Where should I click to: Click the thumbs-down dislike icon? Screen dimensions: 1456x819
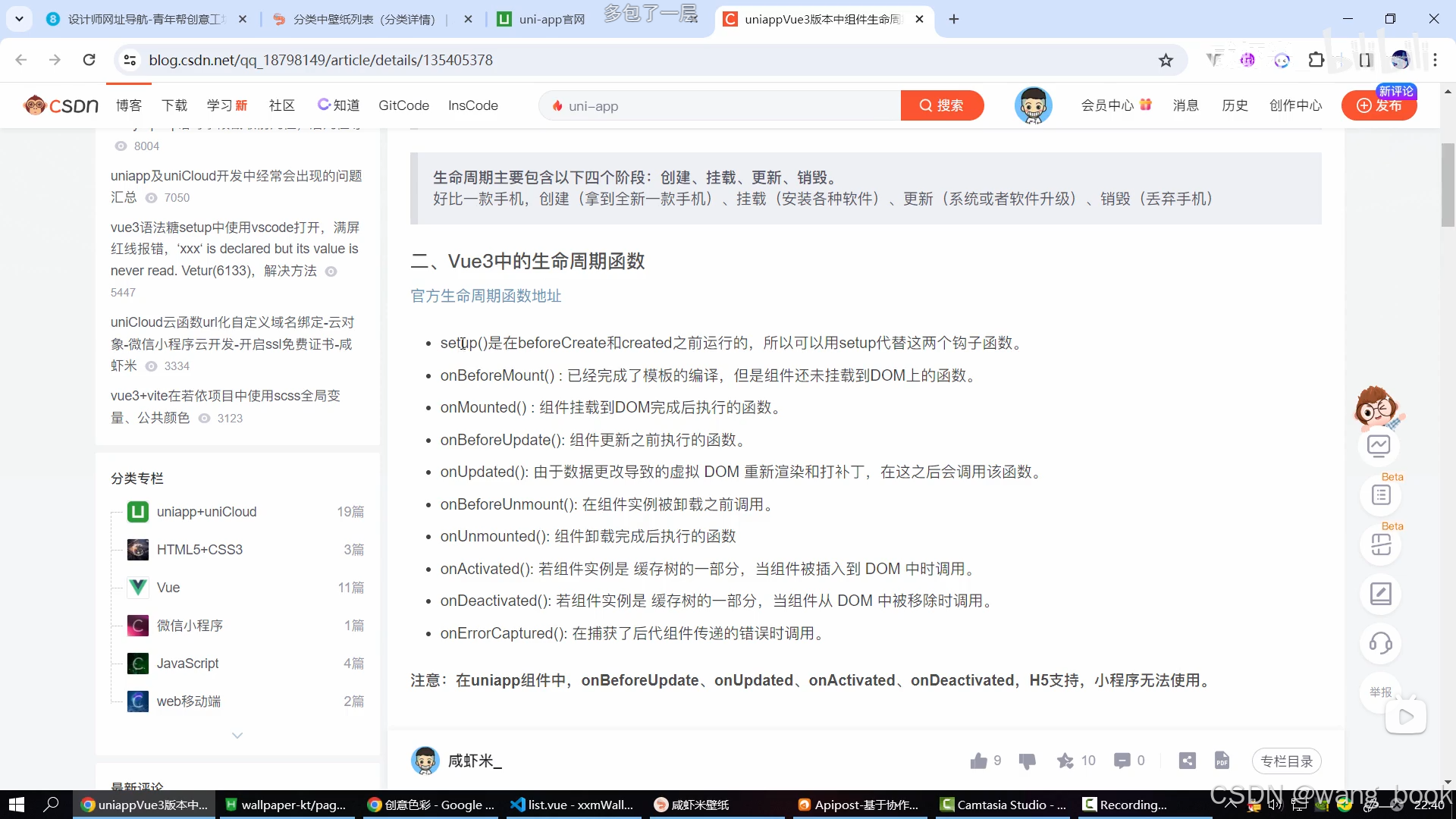click(1027, 761)
